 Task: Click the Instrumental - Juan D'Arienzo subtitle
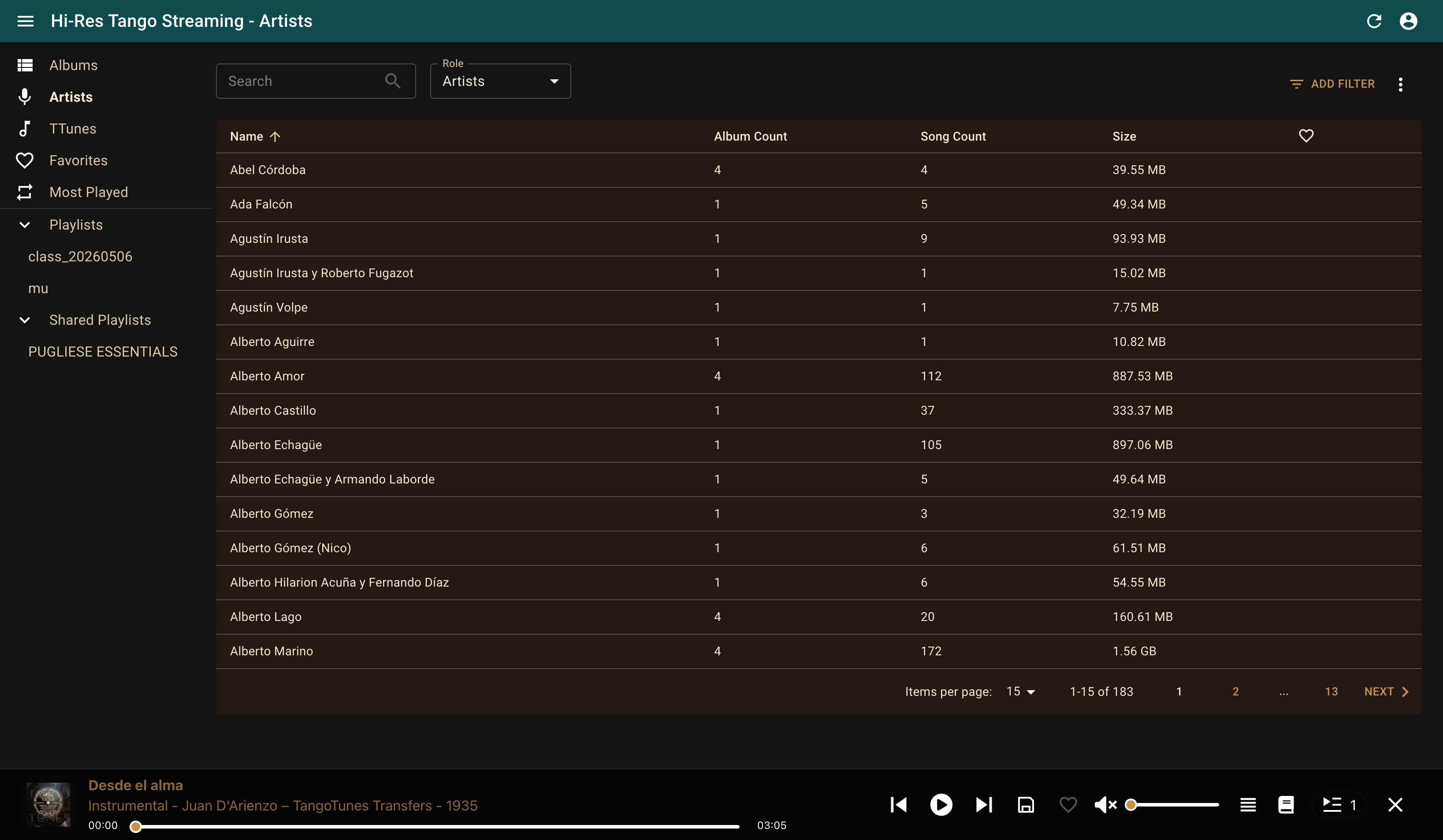(x=283, y=806)
